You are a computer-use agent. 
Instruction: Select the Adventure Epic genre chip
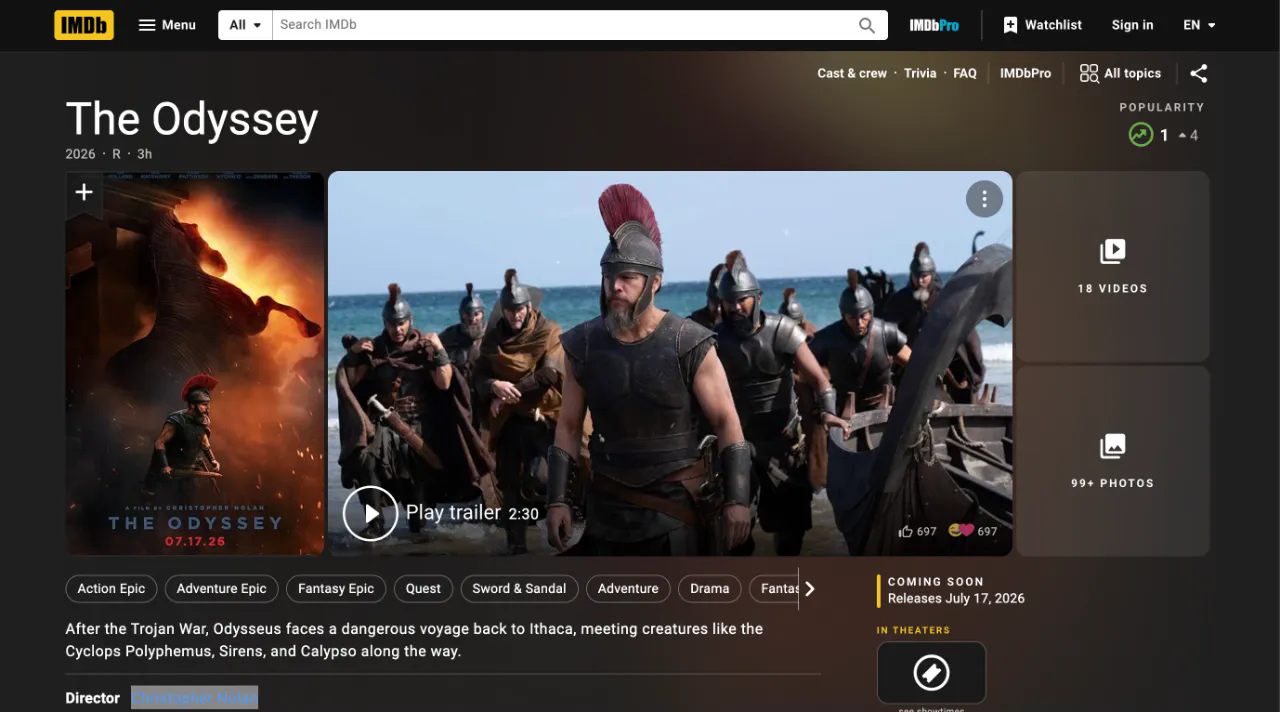click(221, 588)
